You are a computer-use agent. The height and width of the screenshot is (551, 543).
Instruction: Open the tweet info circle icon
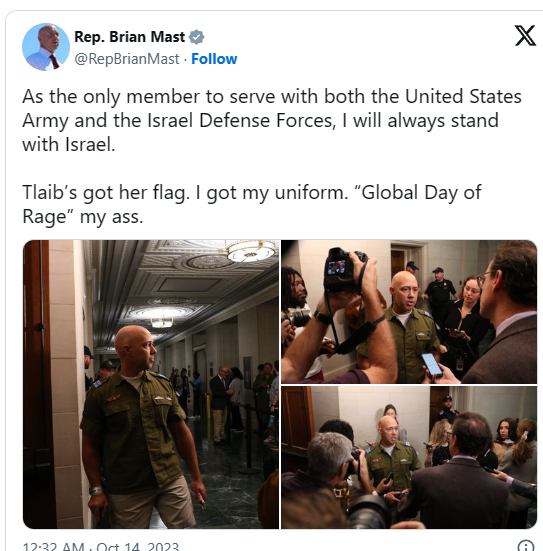click(525, 545)
